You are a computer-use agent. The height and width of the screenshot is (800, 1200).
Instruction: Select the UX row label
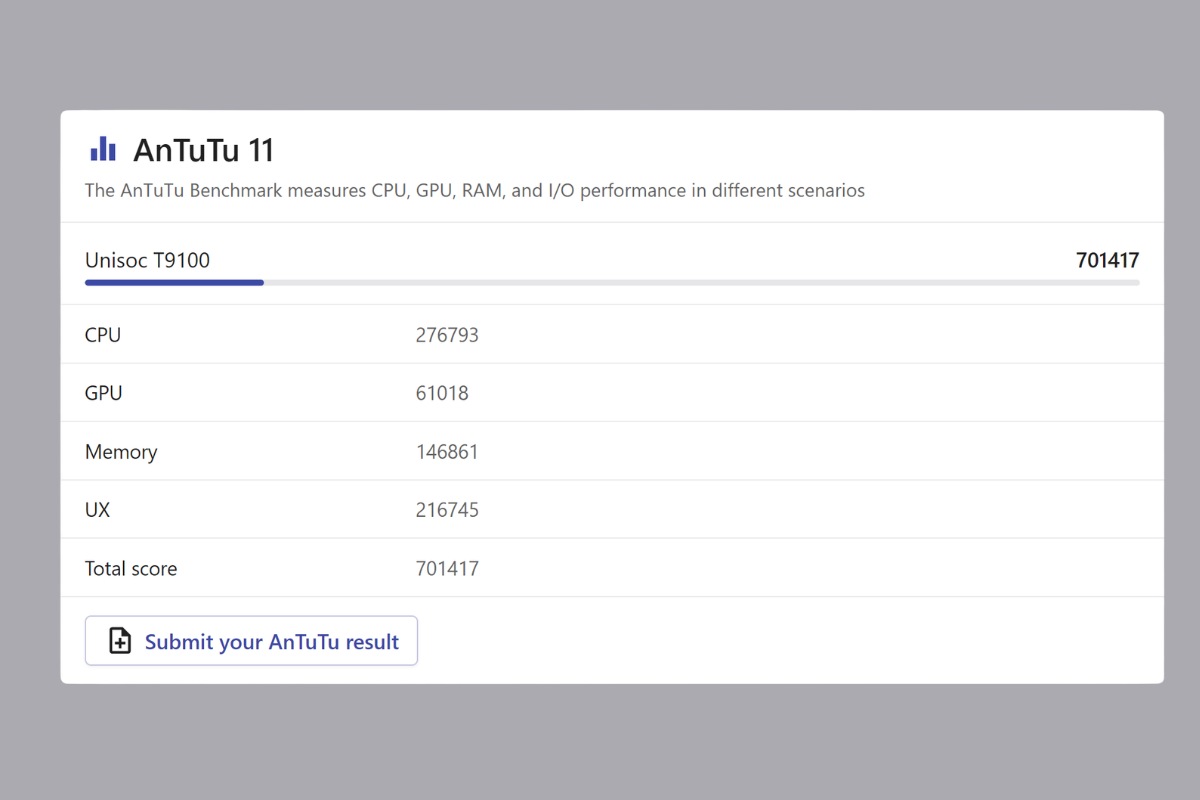98,510
